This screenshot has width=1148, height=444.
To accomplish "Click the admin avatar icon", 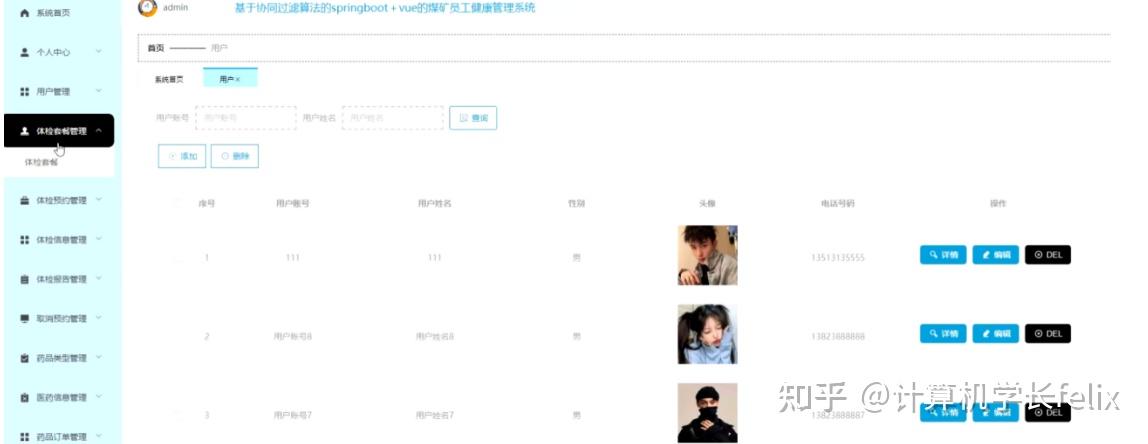I will point(147,8).
